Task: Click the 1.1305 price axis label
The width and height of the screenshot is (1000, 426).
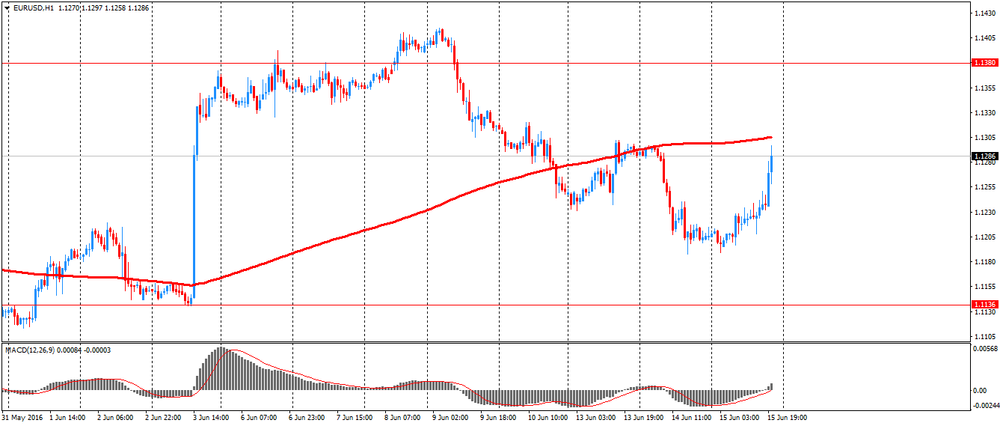Action: tap(983, 137)
